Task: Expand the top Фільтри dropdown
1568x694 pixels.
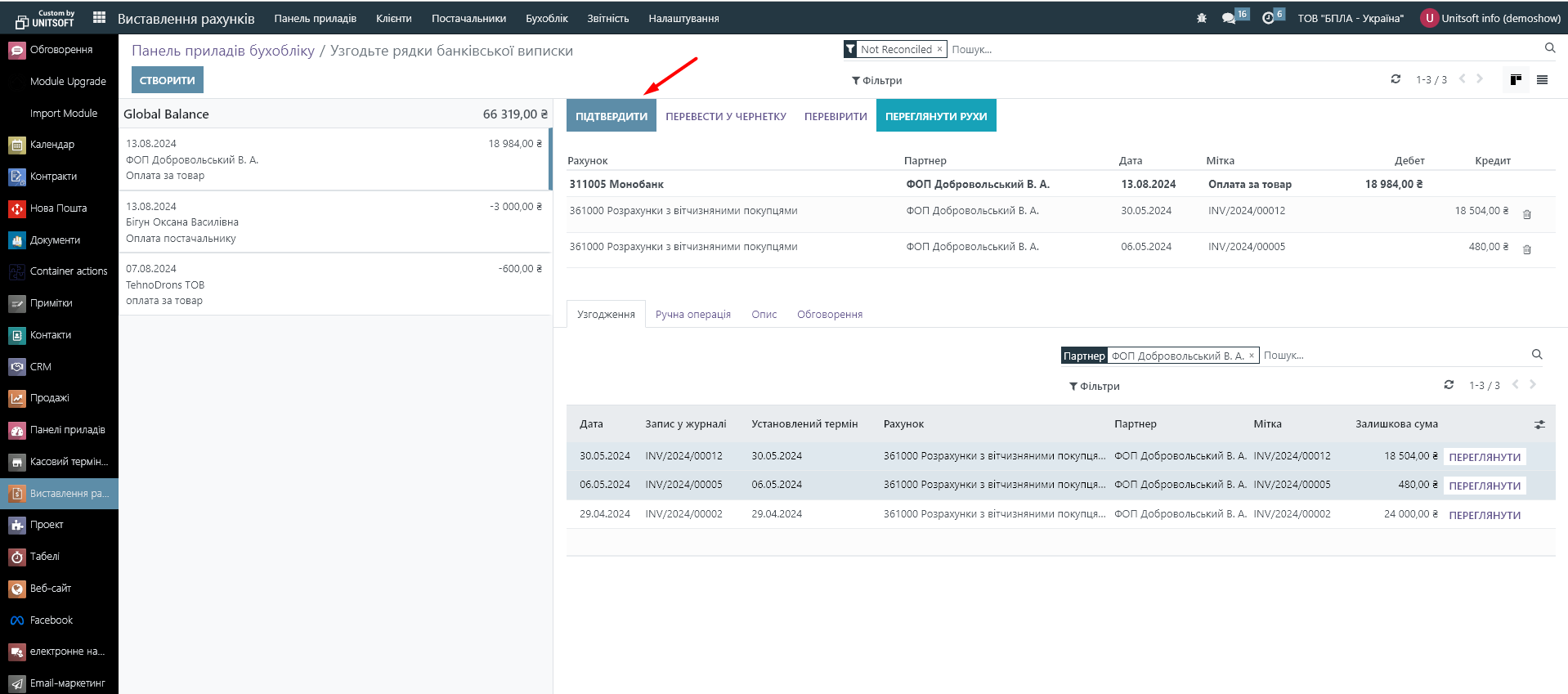Action: (x=876, y=80)
